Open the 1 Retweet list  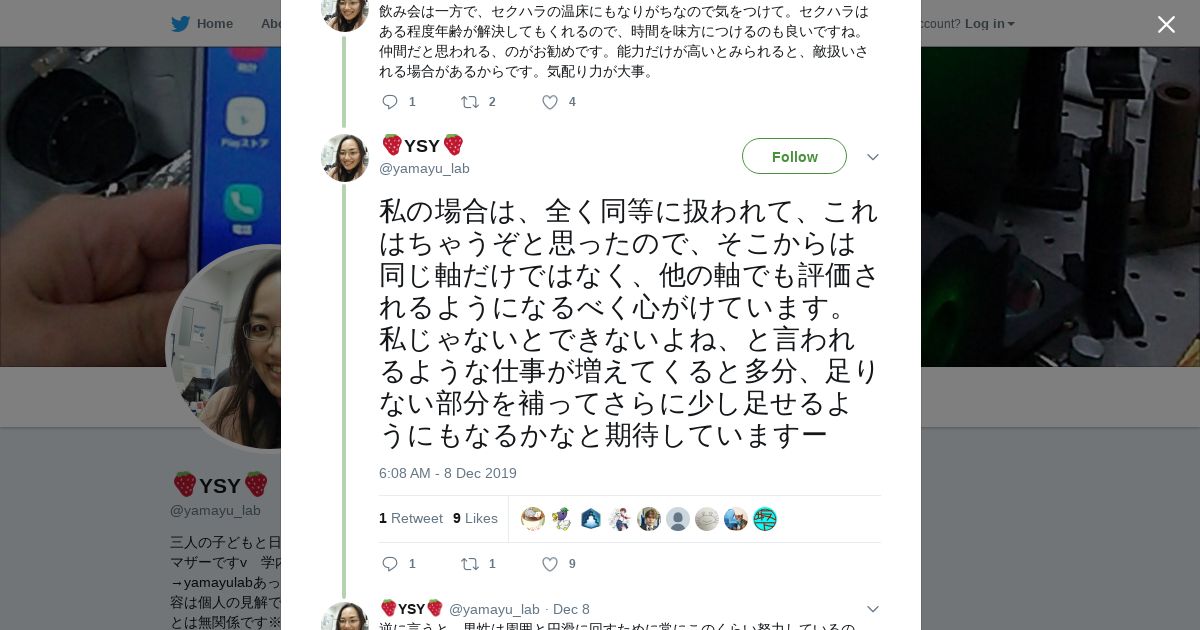coord(411,518)
